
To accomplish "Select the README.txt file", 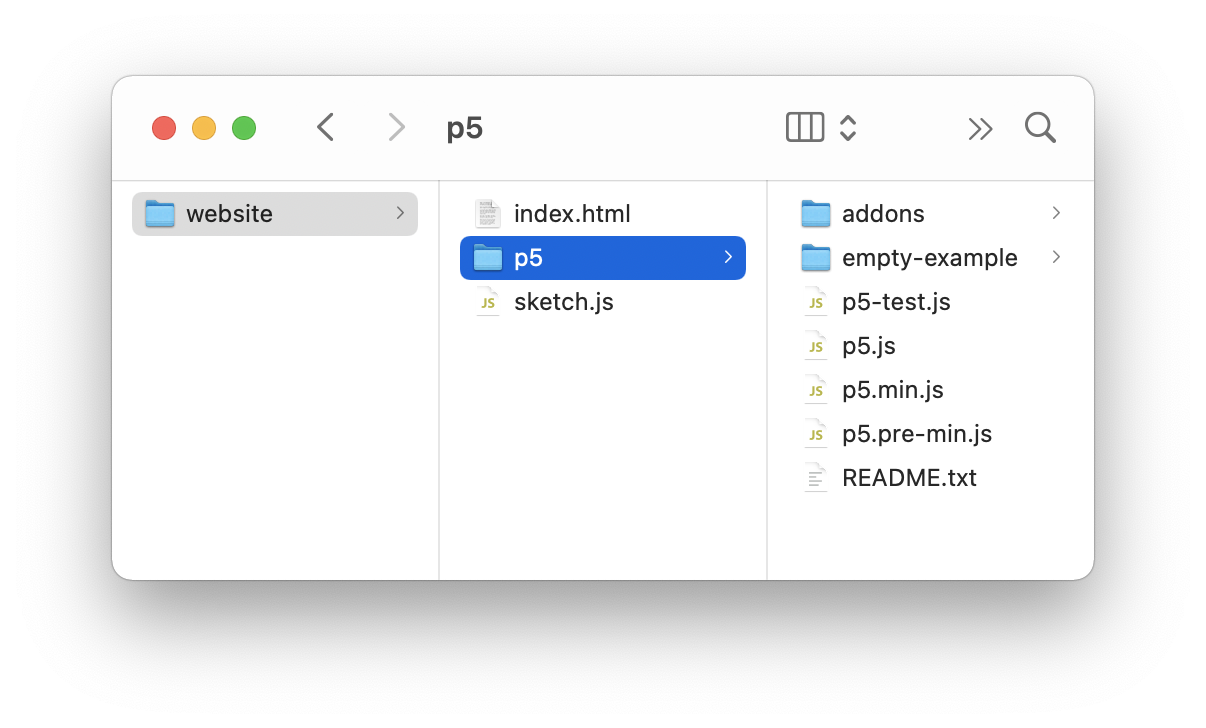I will coord(909,478).
